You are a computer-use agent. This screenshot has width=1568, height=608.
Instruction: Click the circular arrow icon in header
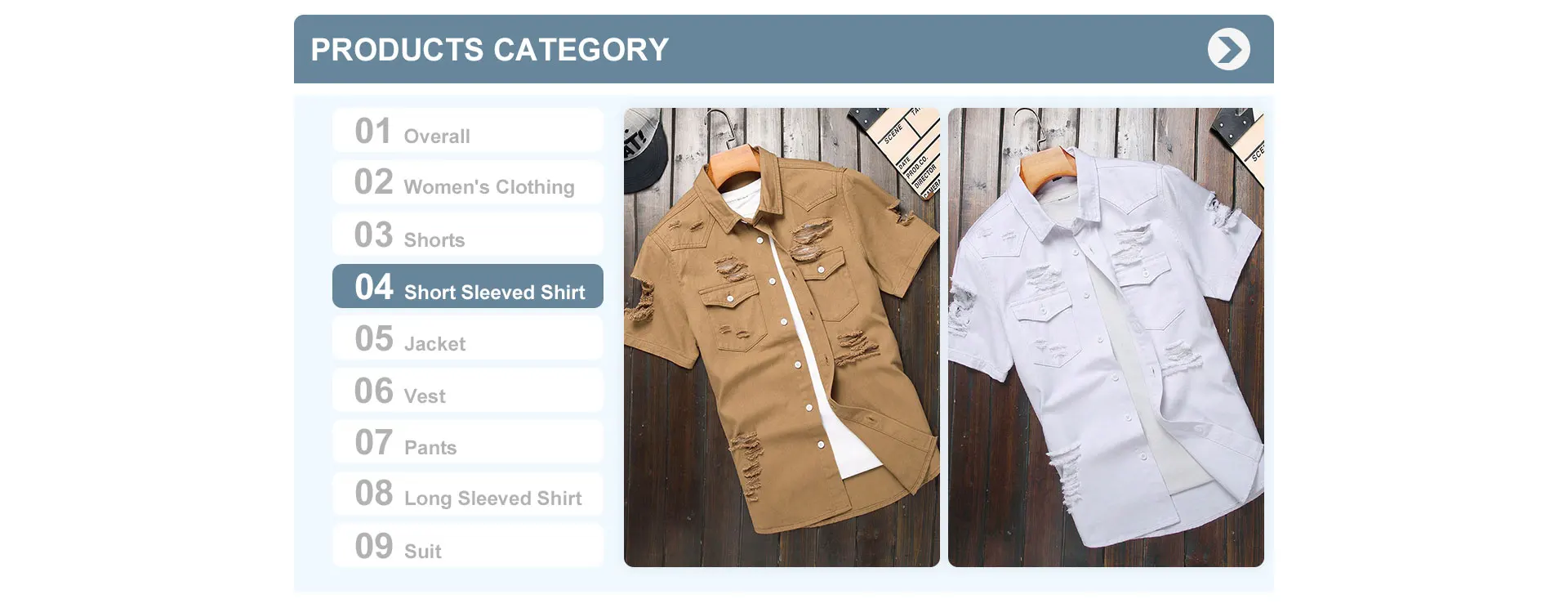1229,49
